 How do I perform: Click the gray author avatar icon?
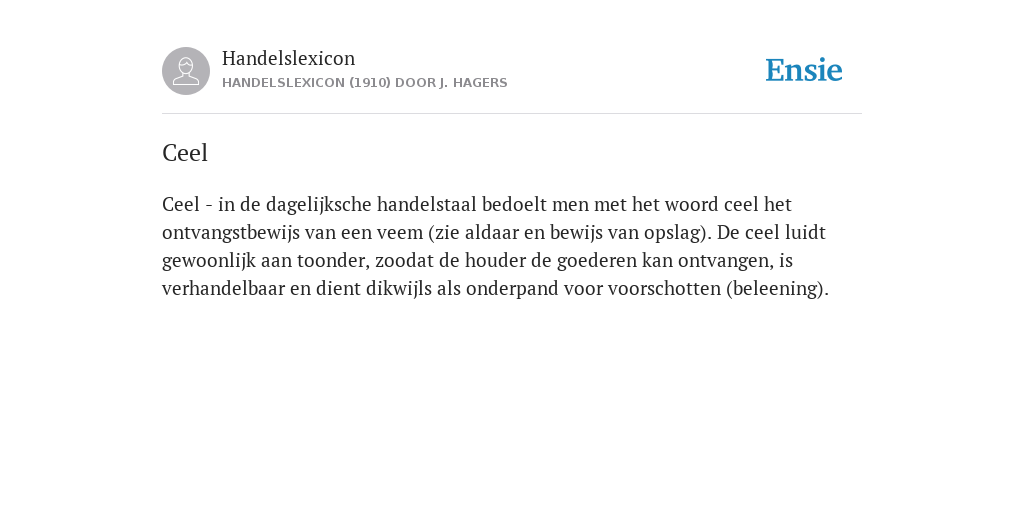186,71
